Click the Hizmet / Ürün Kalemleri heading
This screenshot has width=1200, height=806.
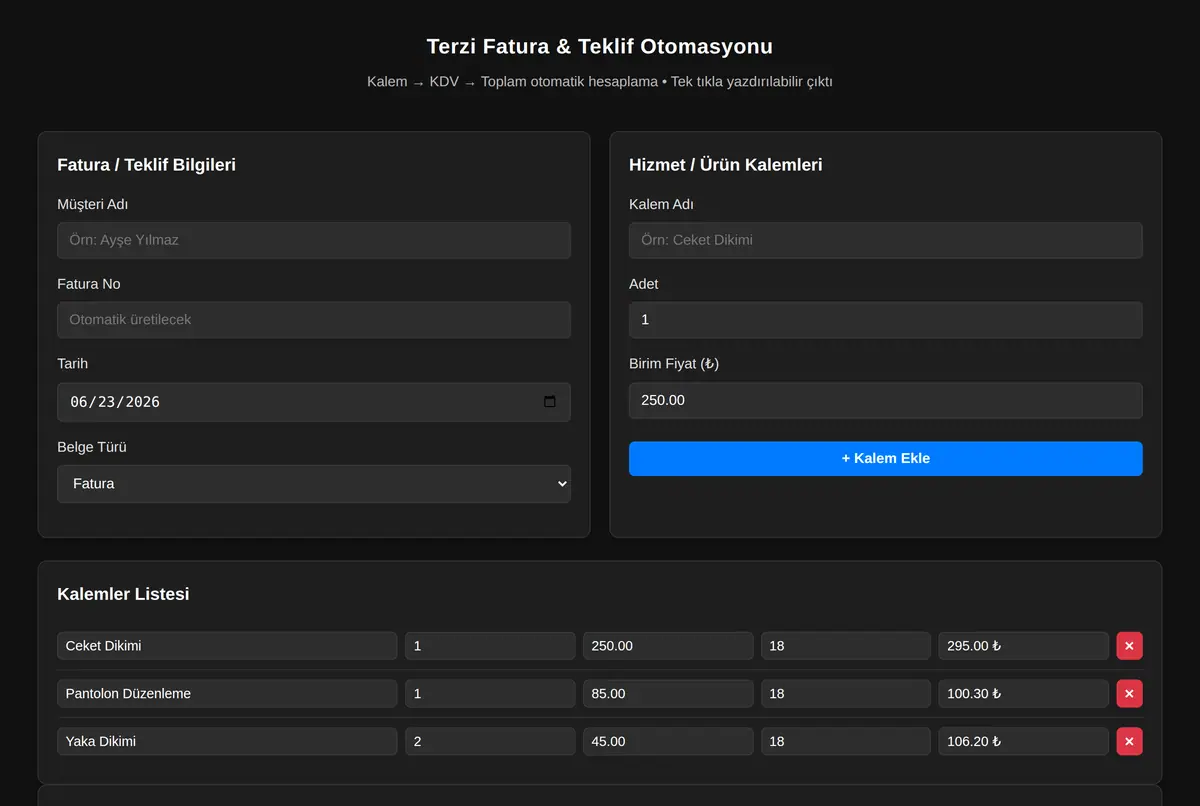pos(726,165)
